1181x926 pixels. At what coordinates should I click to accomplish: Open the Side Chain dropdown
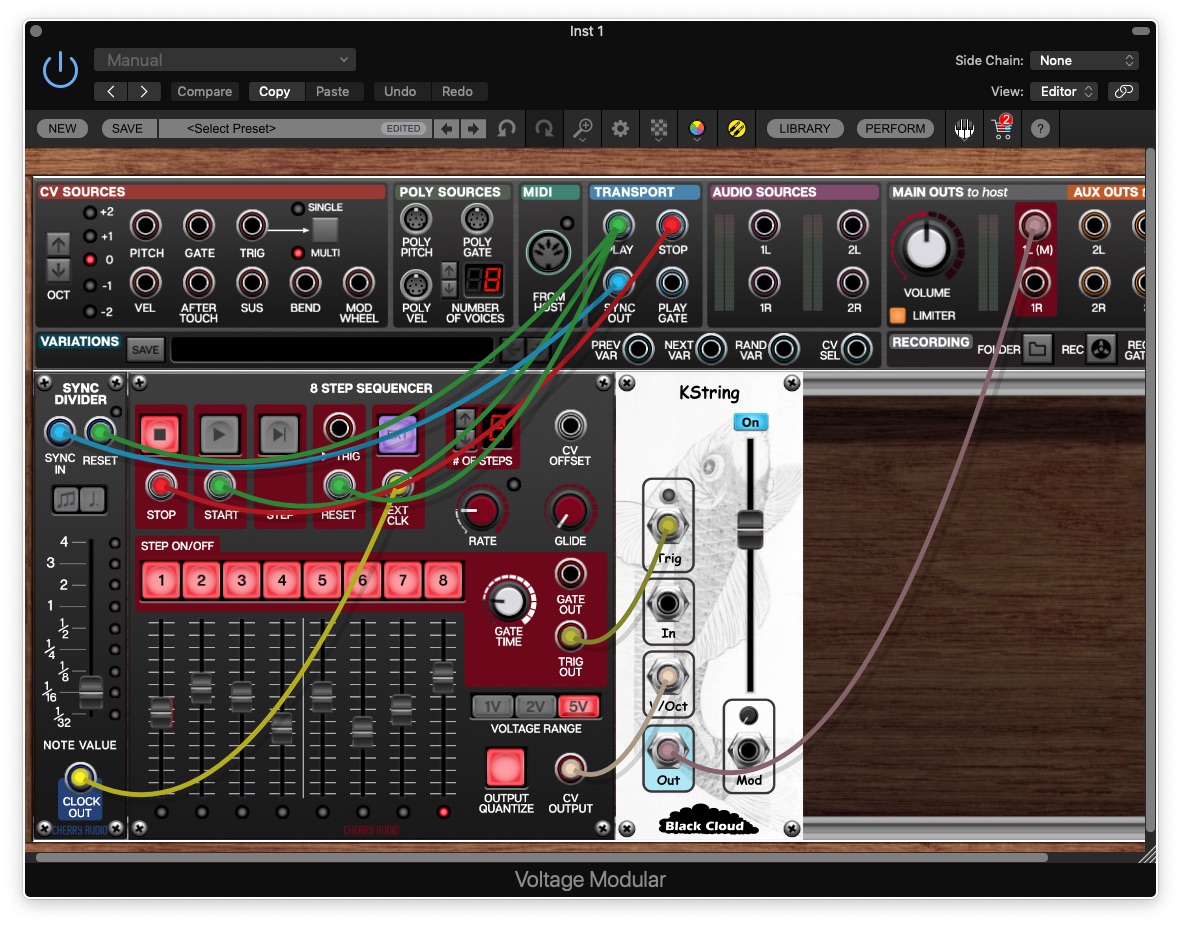coord(1084,60)
